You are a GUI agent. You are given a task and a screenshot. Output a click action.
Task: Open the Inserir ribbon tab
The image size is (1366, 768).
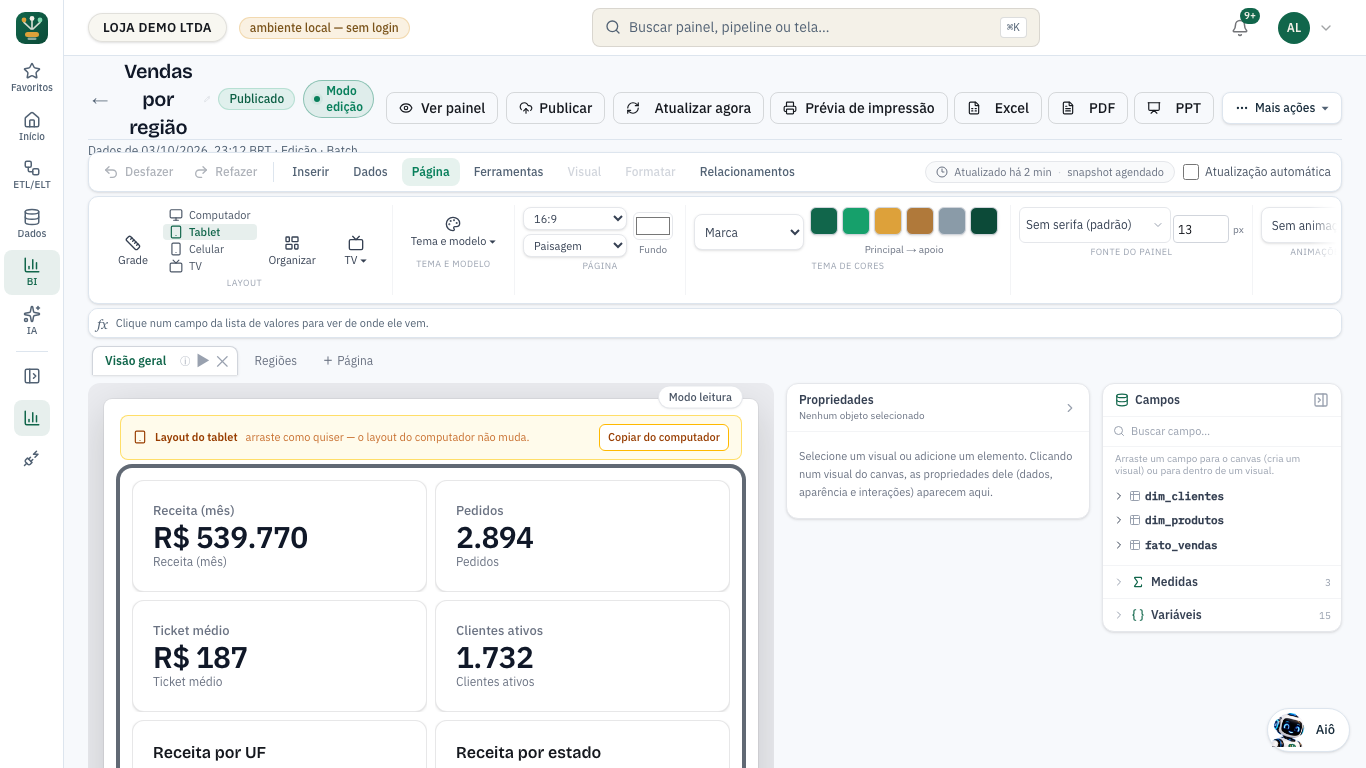coord(310,172)
